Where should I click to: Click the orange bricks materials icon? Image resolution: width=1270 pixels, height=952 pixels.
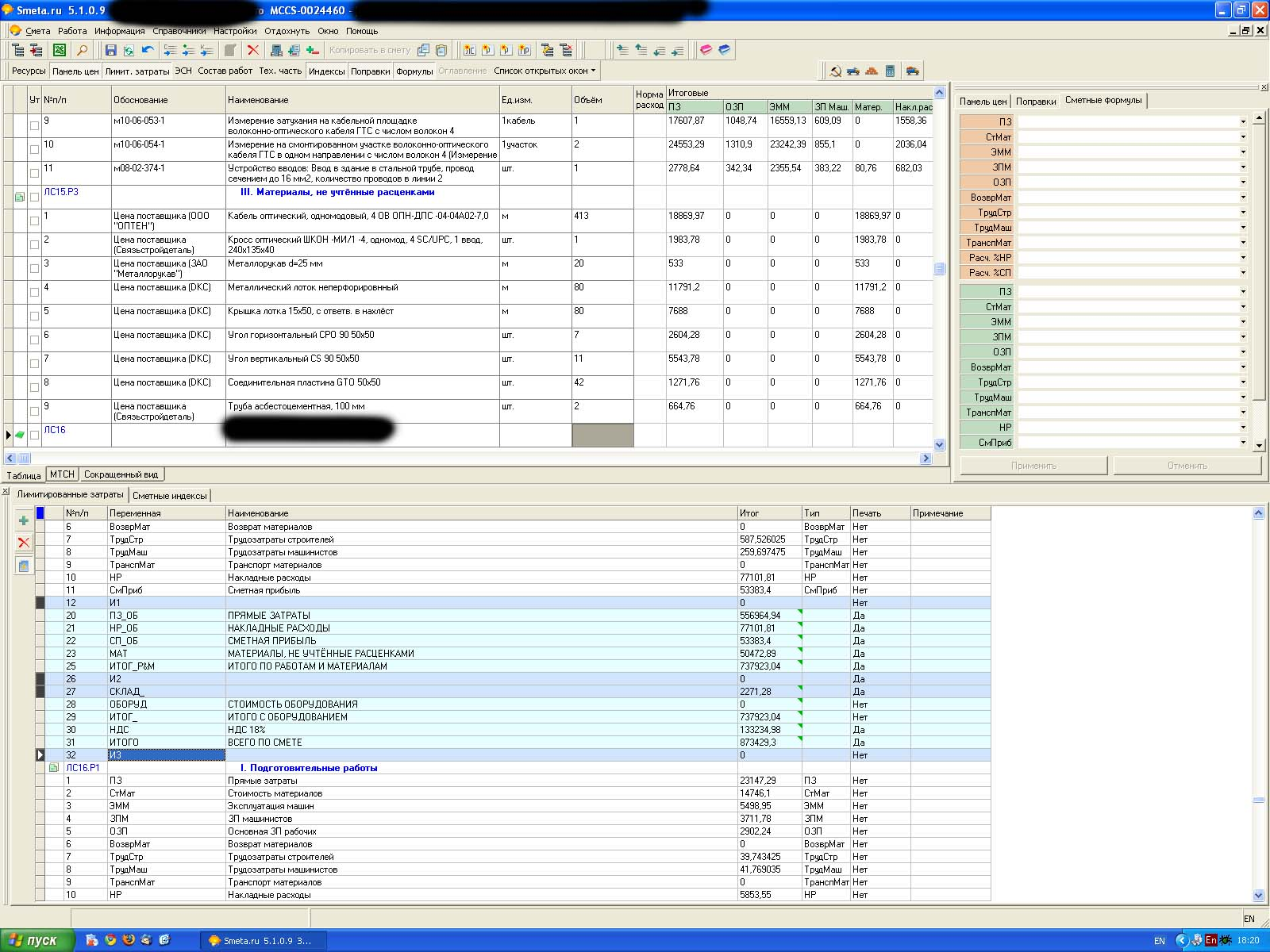click(x=872, y=71)
